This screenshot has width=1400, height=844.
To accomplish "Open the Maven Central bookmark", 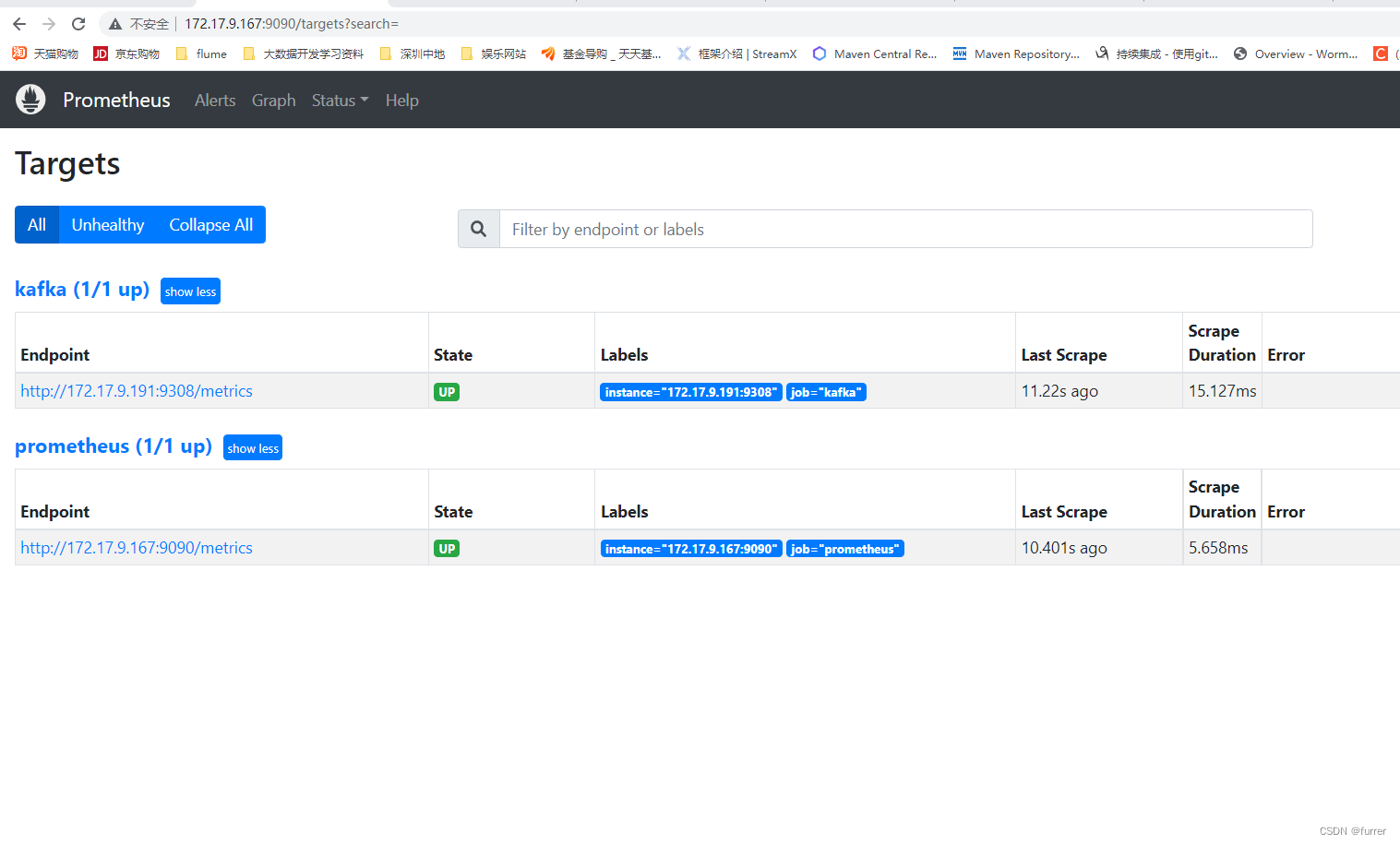I will (874, 53).
